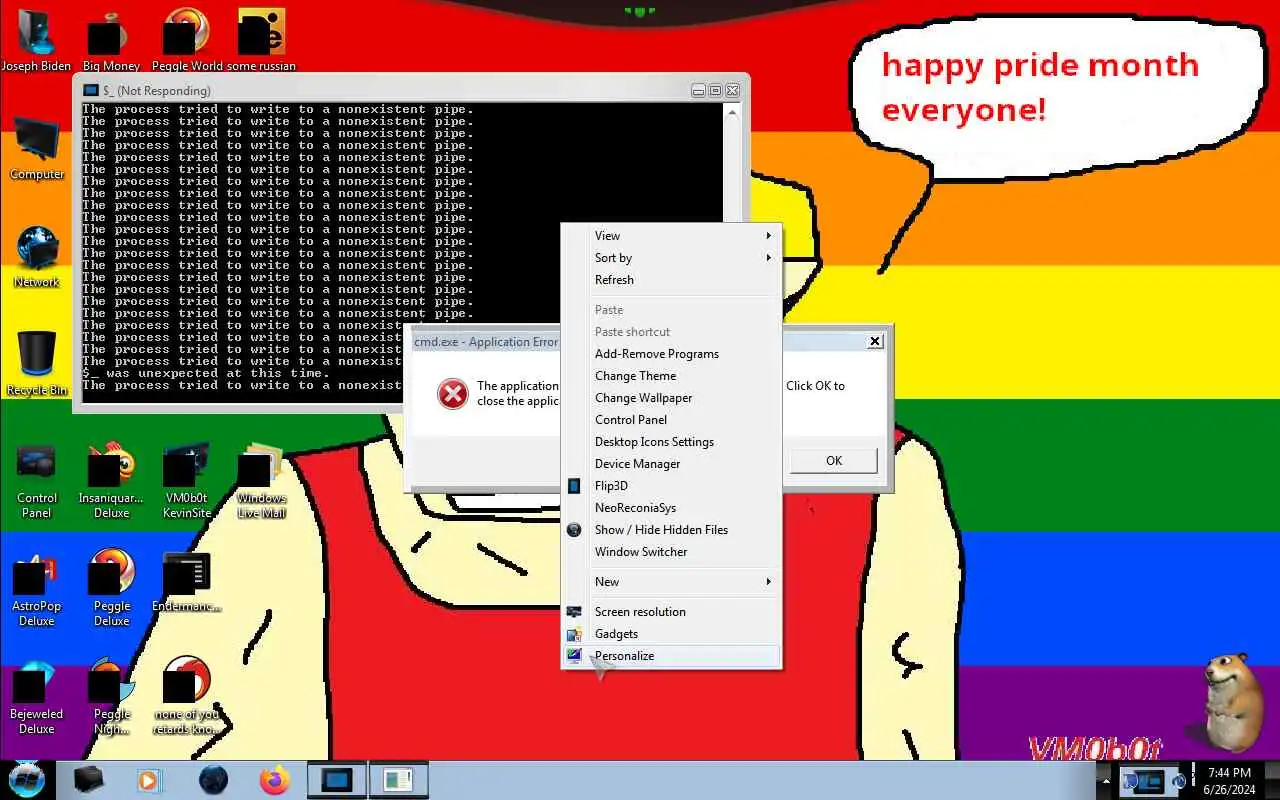
Task: Click the cmd window title bar text
Action: tap(157, 91)
